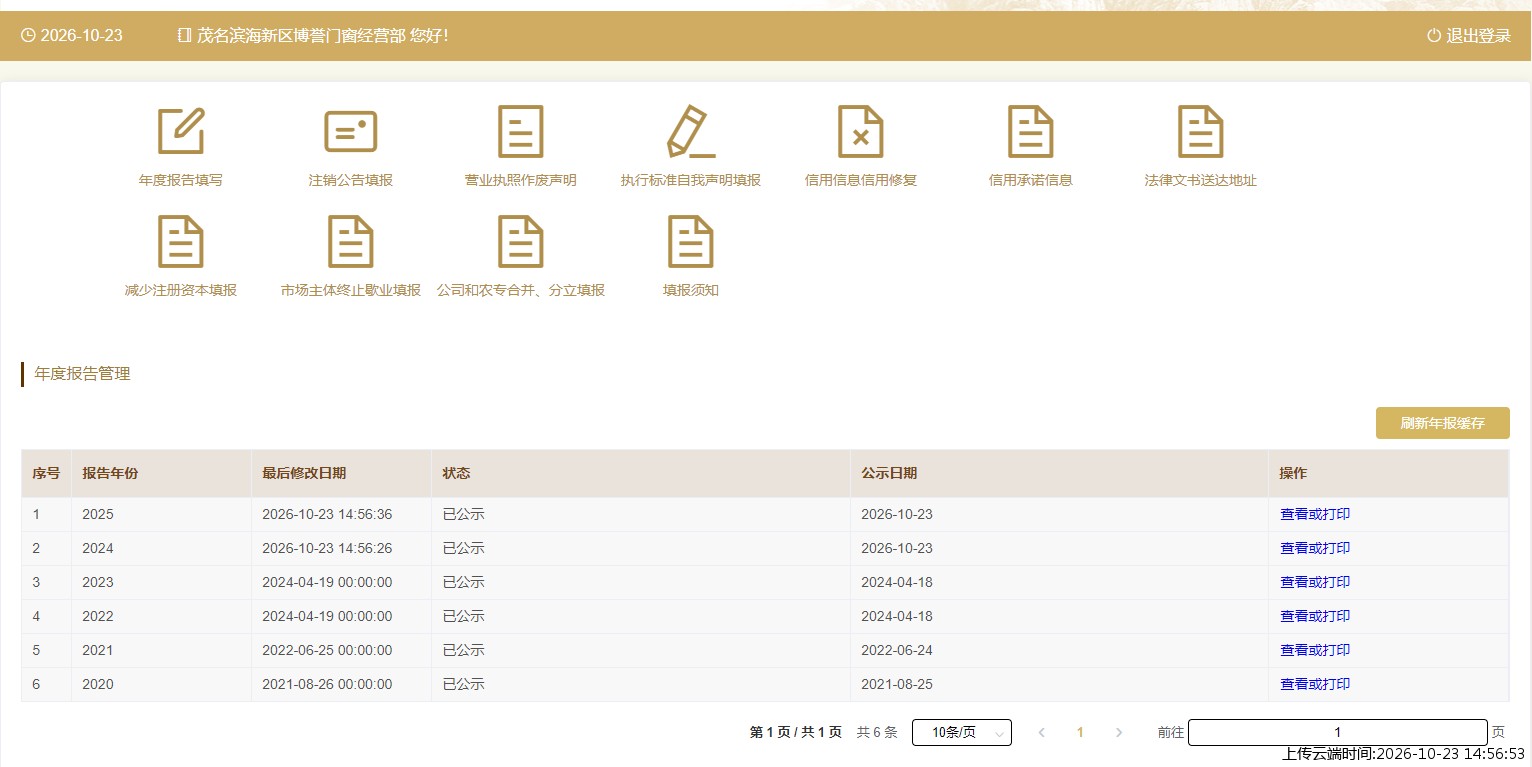Viewport: 1532px width, 767px height.
Task: Go to next page with right chevron
Action: 1119,733
